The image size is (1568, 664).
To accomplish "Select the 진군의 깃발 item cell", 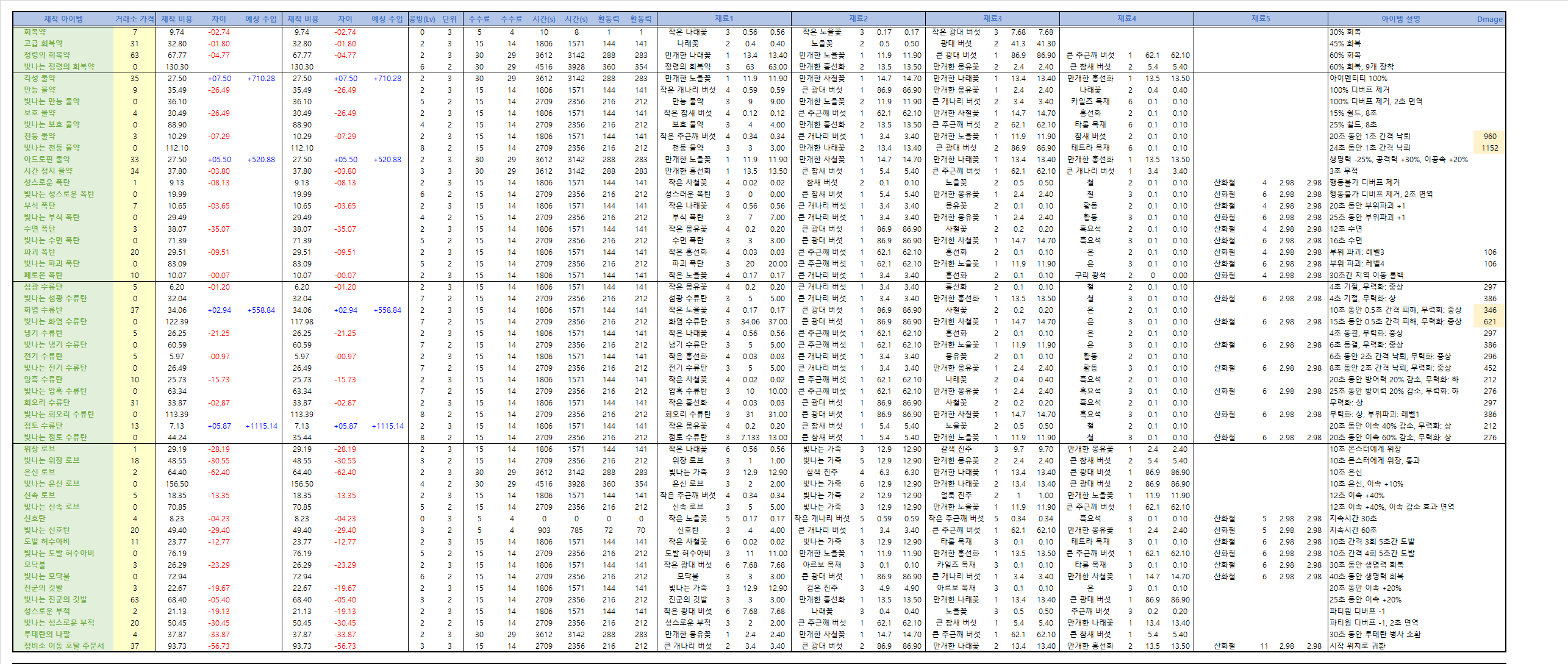I will point(43,588).
